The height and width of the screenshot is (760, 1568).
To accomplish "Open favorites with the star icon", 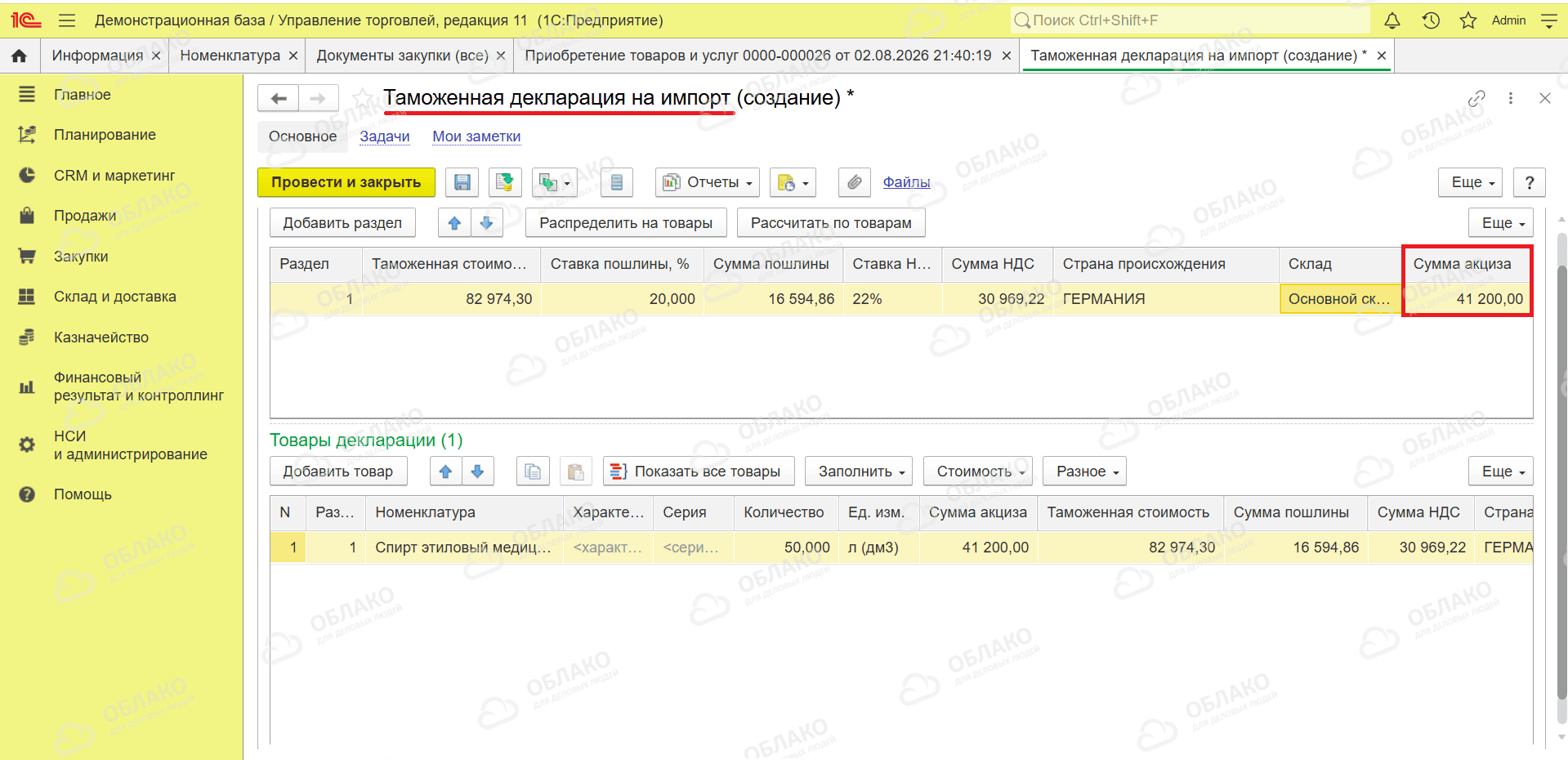I will tap(1468, 20).
